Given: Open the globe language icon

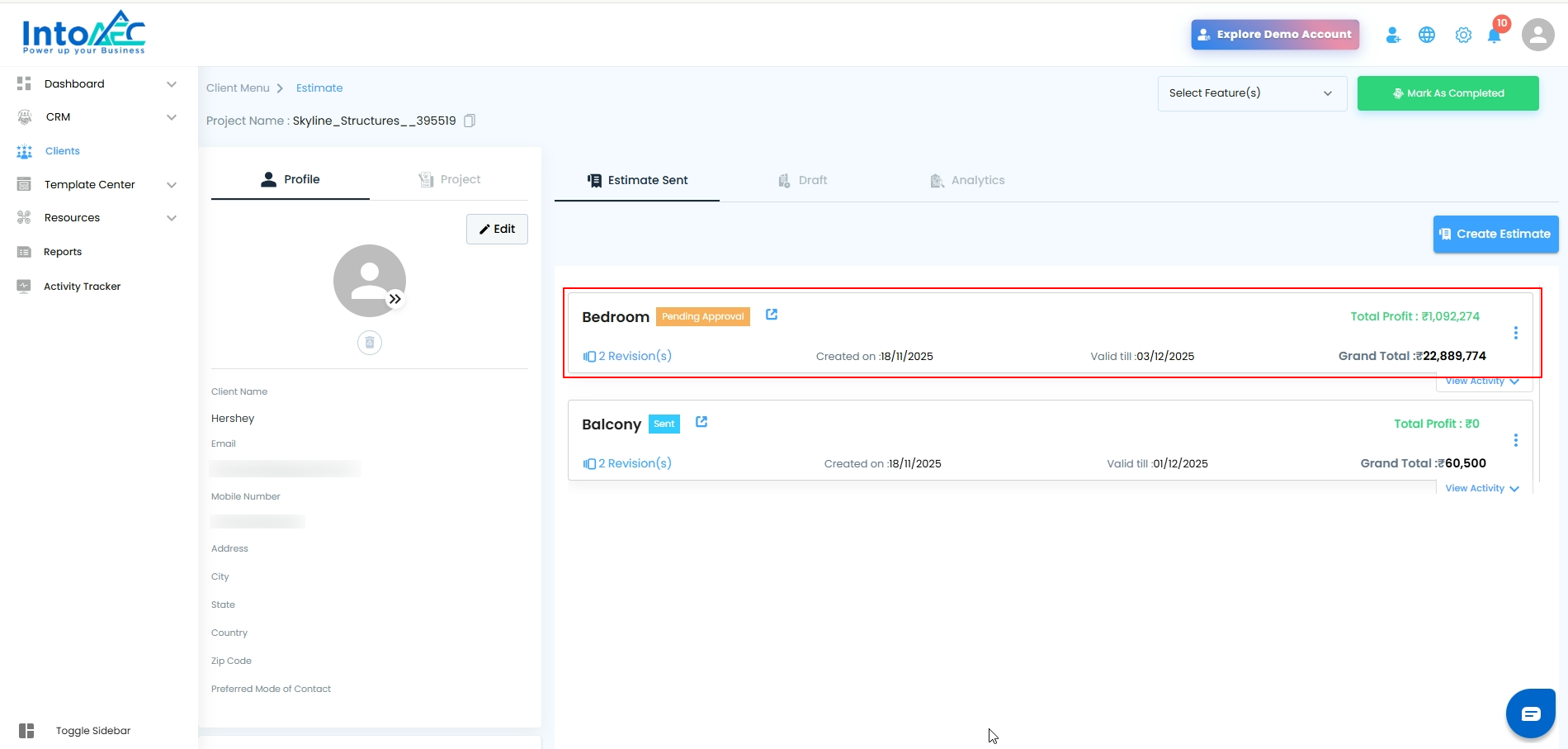Looking at the screenshot, I should 1427,35.
